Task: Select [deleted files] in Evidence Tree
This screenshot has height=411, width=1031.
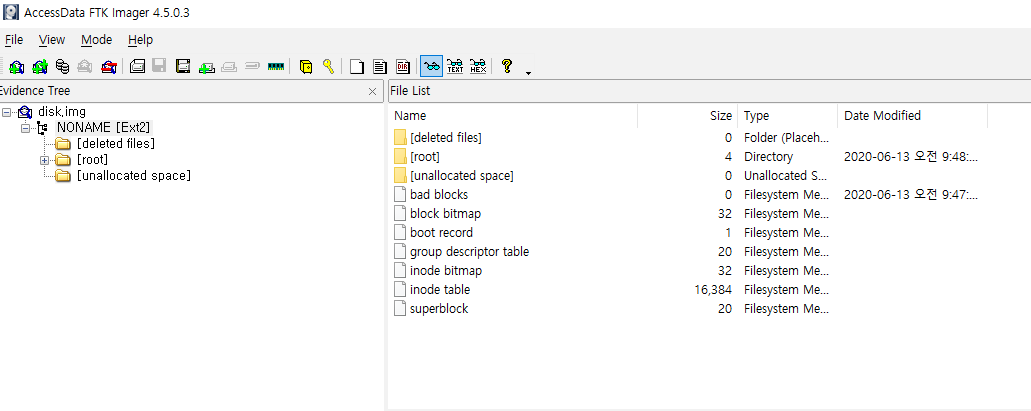Action: click(x=116, y=143)
